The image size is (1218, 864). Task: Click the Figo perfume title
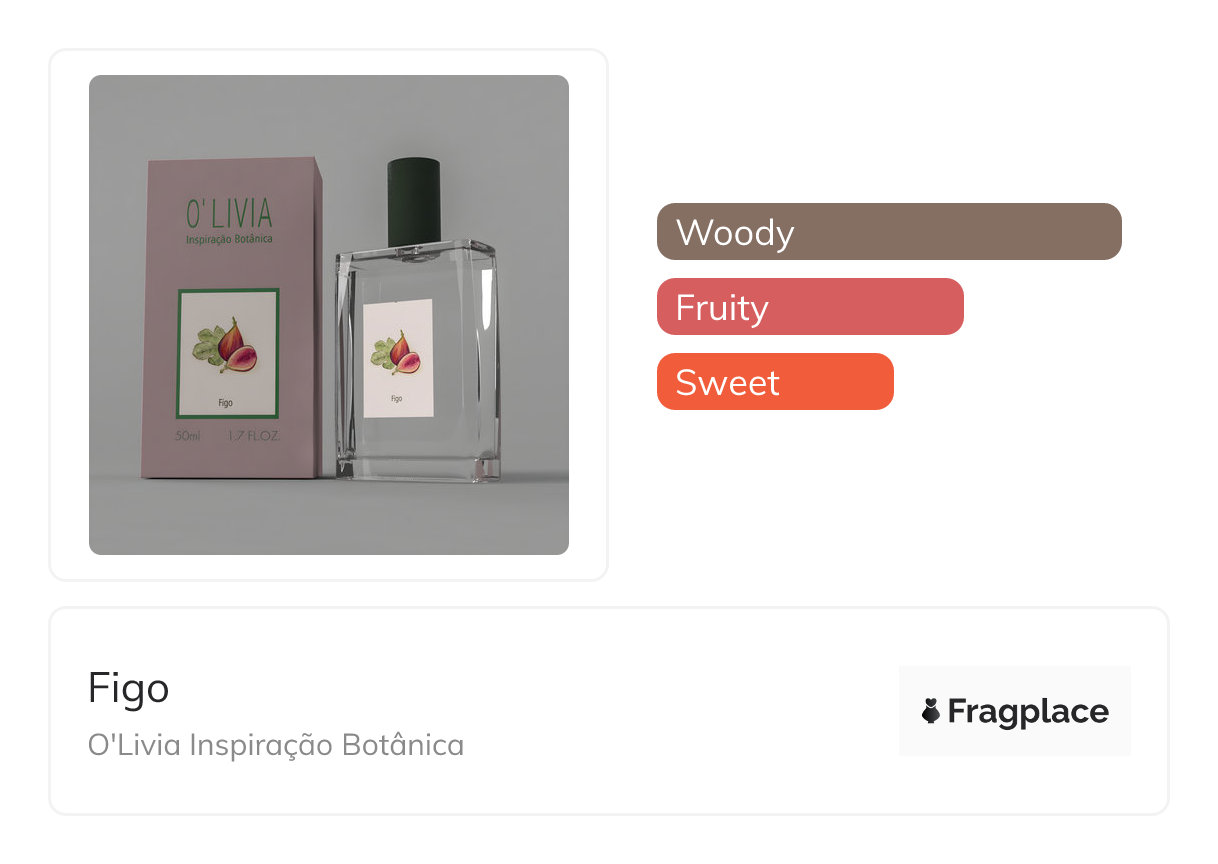(x=128, y=688)
